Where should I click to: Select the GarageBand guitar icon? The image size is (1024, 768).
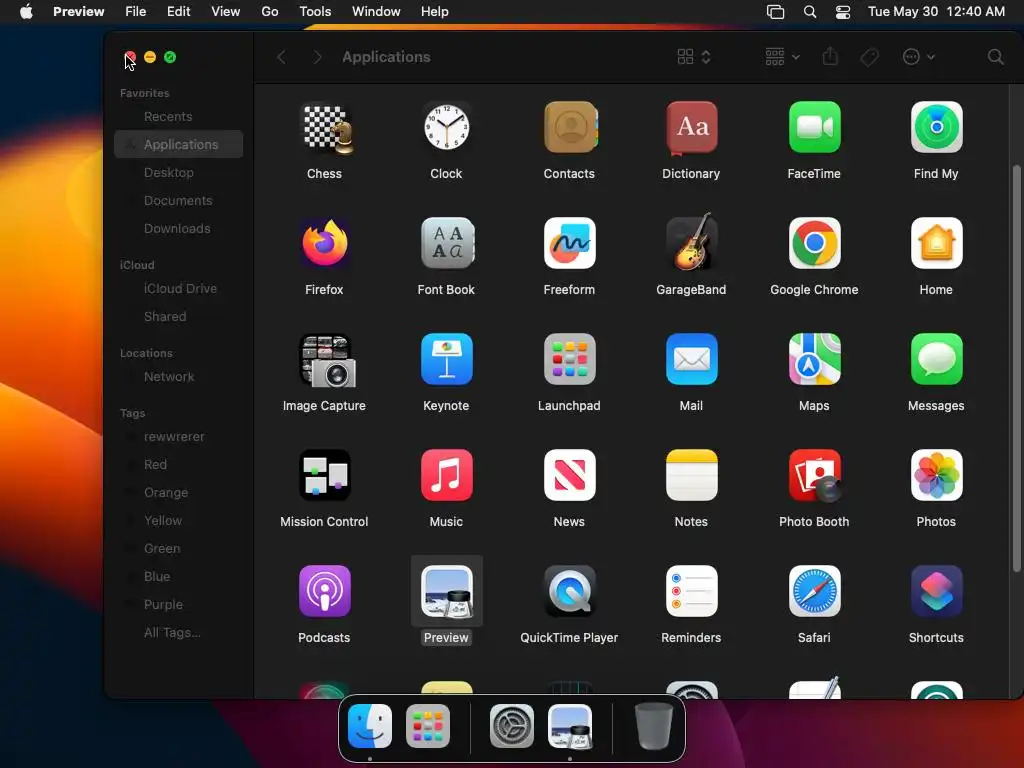coord(692,242)
